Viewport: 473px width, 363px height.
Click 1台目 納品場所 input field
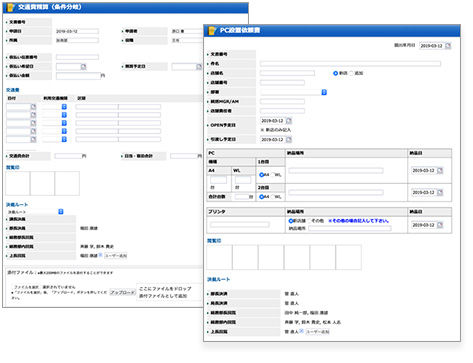336,171
